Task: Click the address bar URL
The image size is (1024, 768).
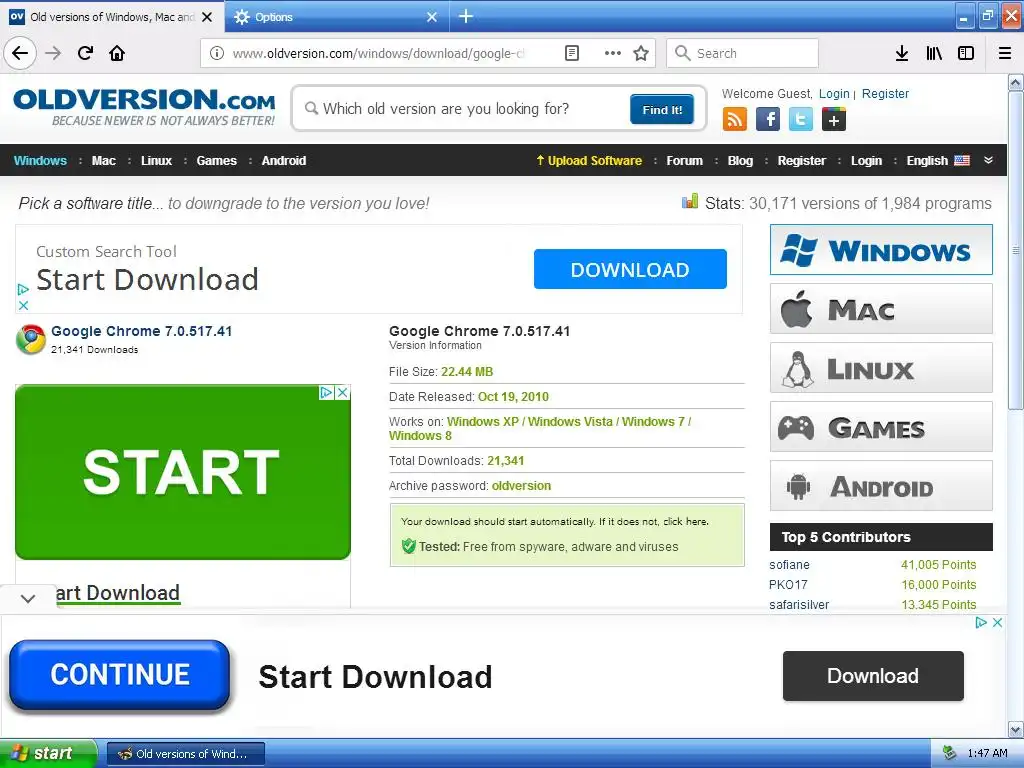Action: pyautogui.click(x=378, y=53)
